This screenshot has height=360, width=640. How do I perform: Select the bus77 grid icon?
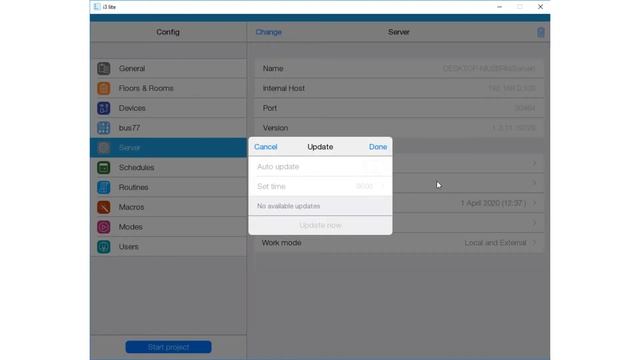pos(104,128)
